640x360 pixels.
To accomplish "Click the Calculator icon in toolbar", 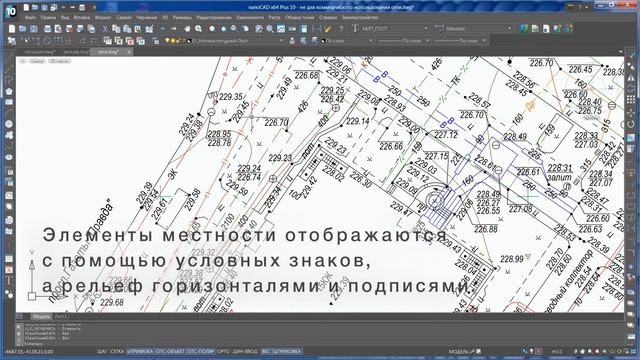I will 304,29.
